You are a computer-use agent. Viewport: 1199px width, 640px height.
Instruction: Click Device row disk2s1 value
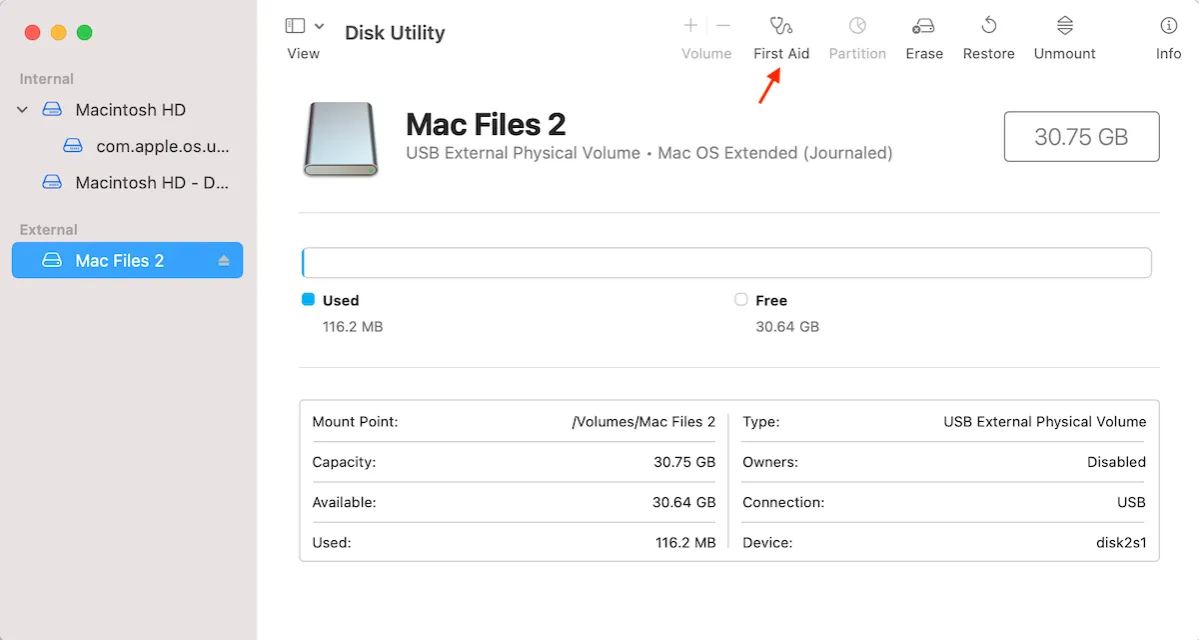click(x=1121, y=542)
